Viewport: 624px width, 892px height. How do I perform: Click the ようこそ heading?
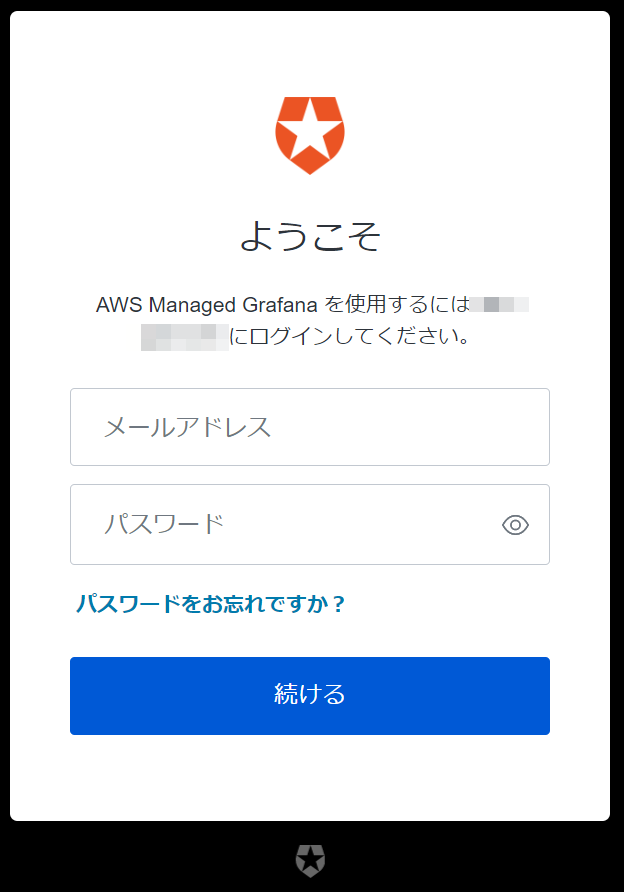coord(310,236)
